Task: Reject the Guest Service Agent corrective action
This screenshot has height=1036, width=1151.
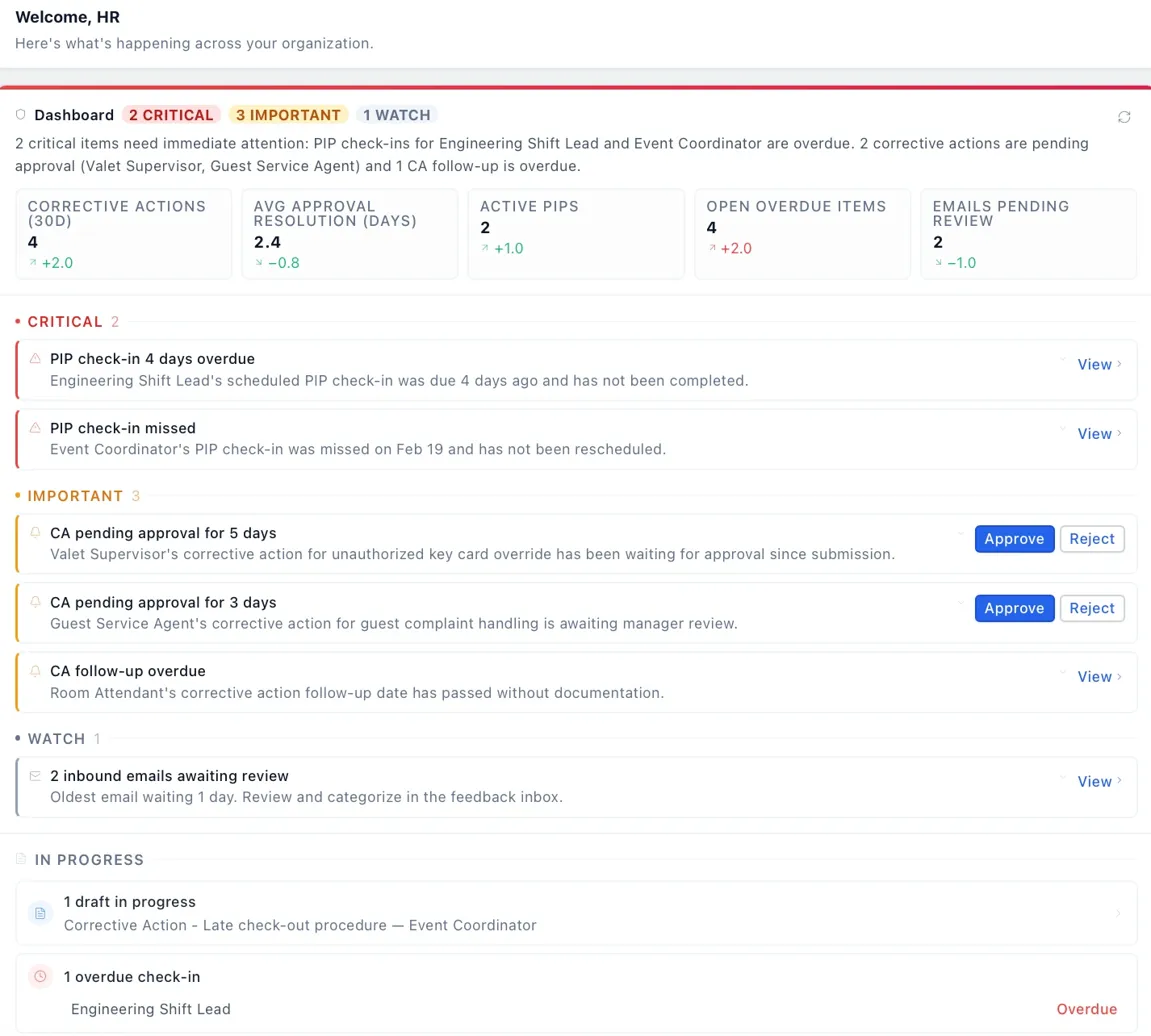Action: (1092, 608)
